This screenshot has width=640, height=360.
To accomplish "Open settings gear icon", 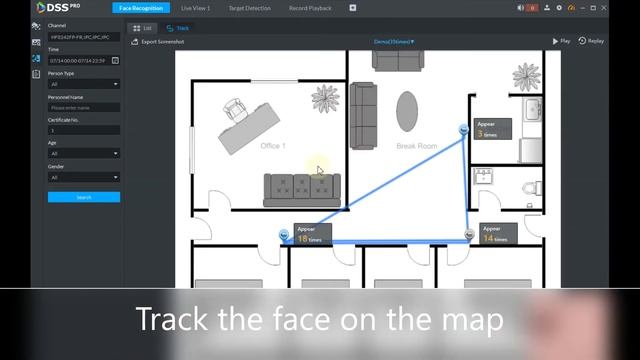I will pyautogui.click(x=559, y=8).
